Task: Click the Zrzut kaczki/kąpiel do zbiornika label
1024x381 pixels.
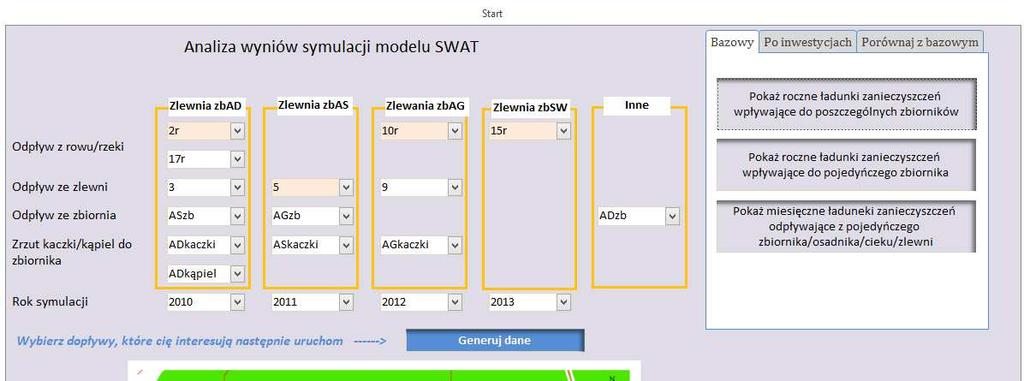Action: tap(72, 252)
